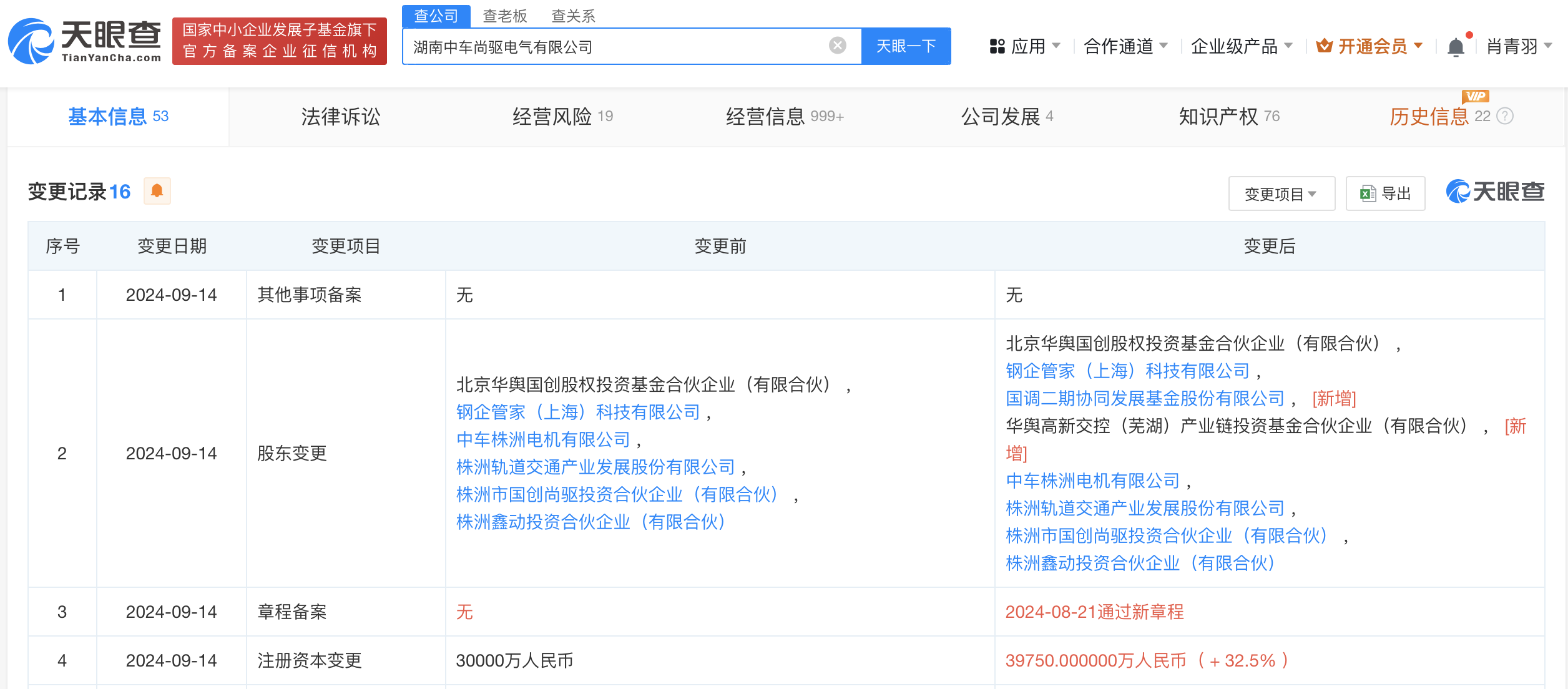The image size is (1568, 689).
Task: Click 2024-08-21通过新章程 text
Action: tap(1094, 612)
